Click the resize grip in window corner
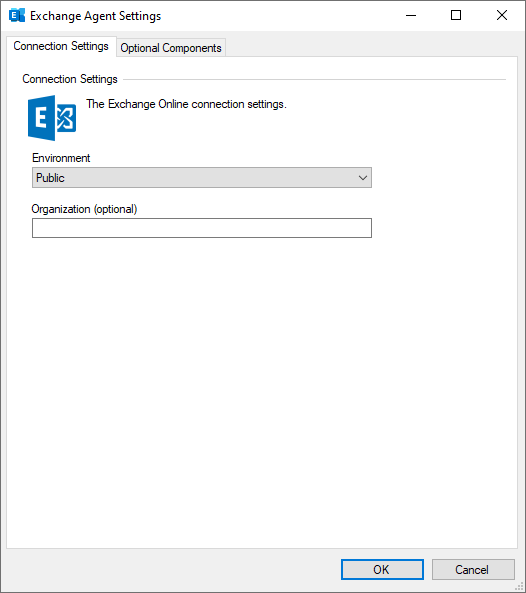The width and height of the screenshot is (526, 593). pyautogui.click(x=520, y=587)
